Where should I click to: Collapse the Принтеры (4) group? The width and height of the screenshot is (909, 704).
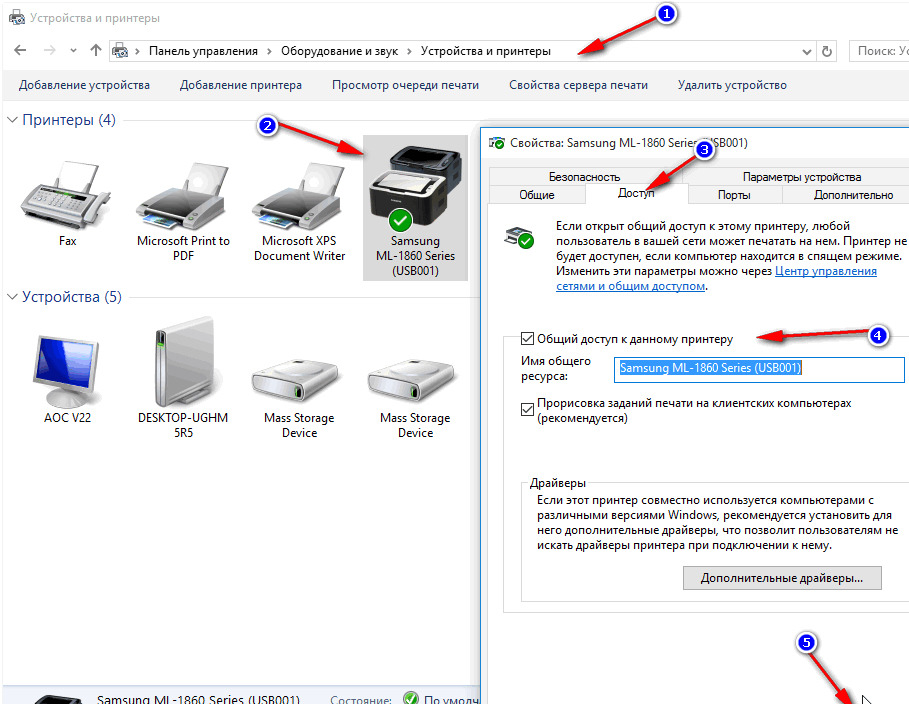12,119
